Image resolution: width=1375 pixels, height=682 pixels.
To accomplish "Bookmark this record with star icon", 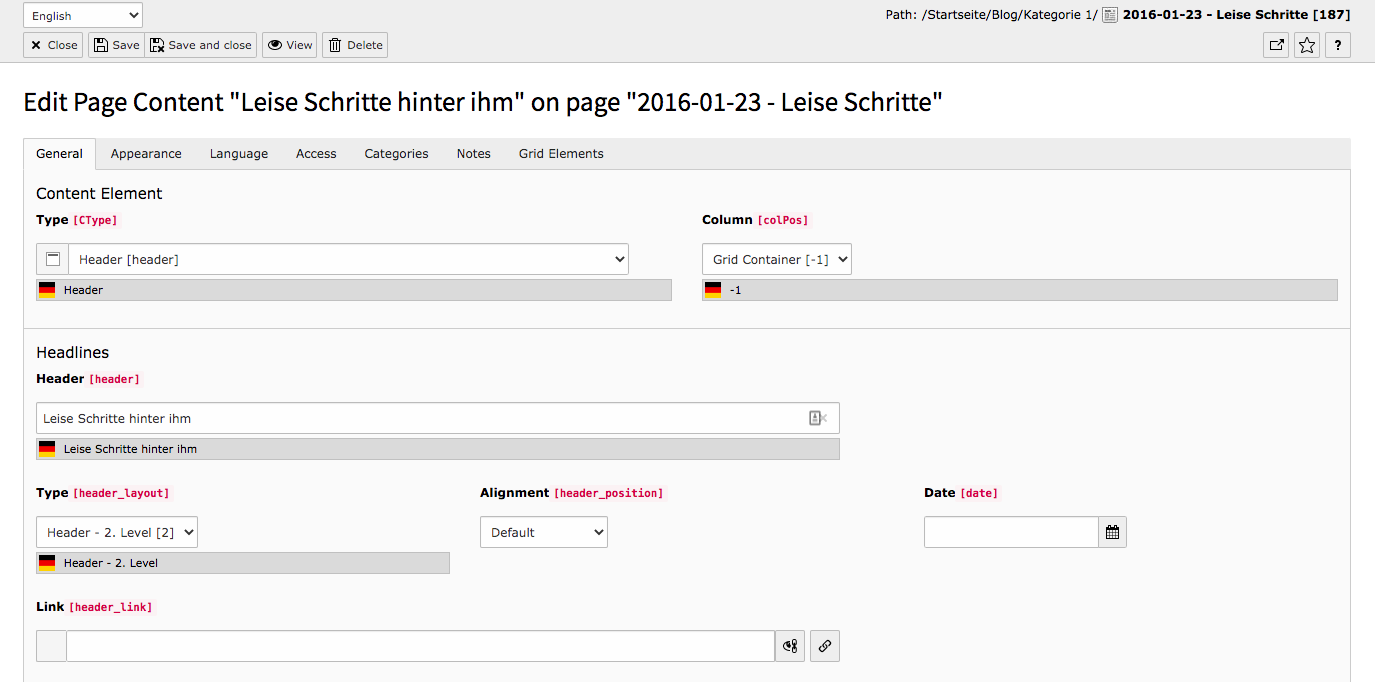I will [x=1306, y=45].
